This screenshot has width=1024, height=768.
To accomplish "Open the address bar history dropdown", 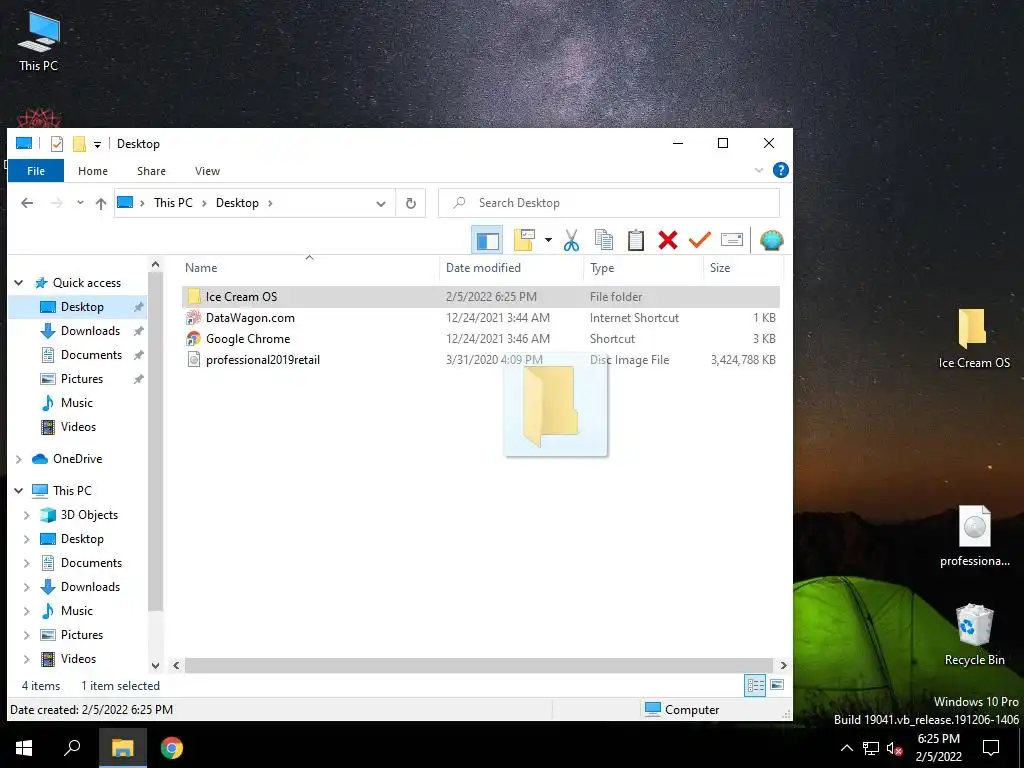I will 381,203.
